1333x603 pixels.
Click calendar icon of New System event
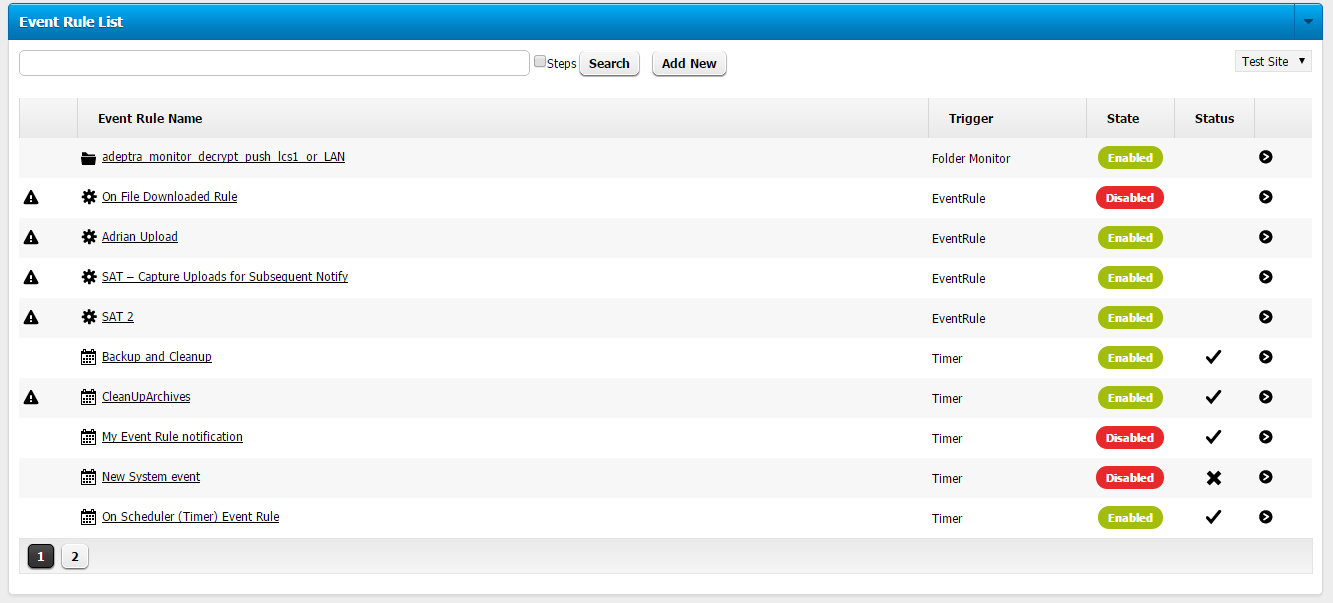(x=89, y=477)
